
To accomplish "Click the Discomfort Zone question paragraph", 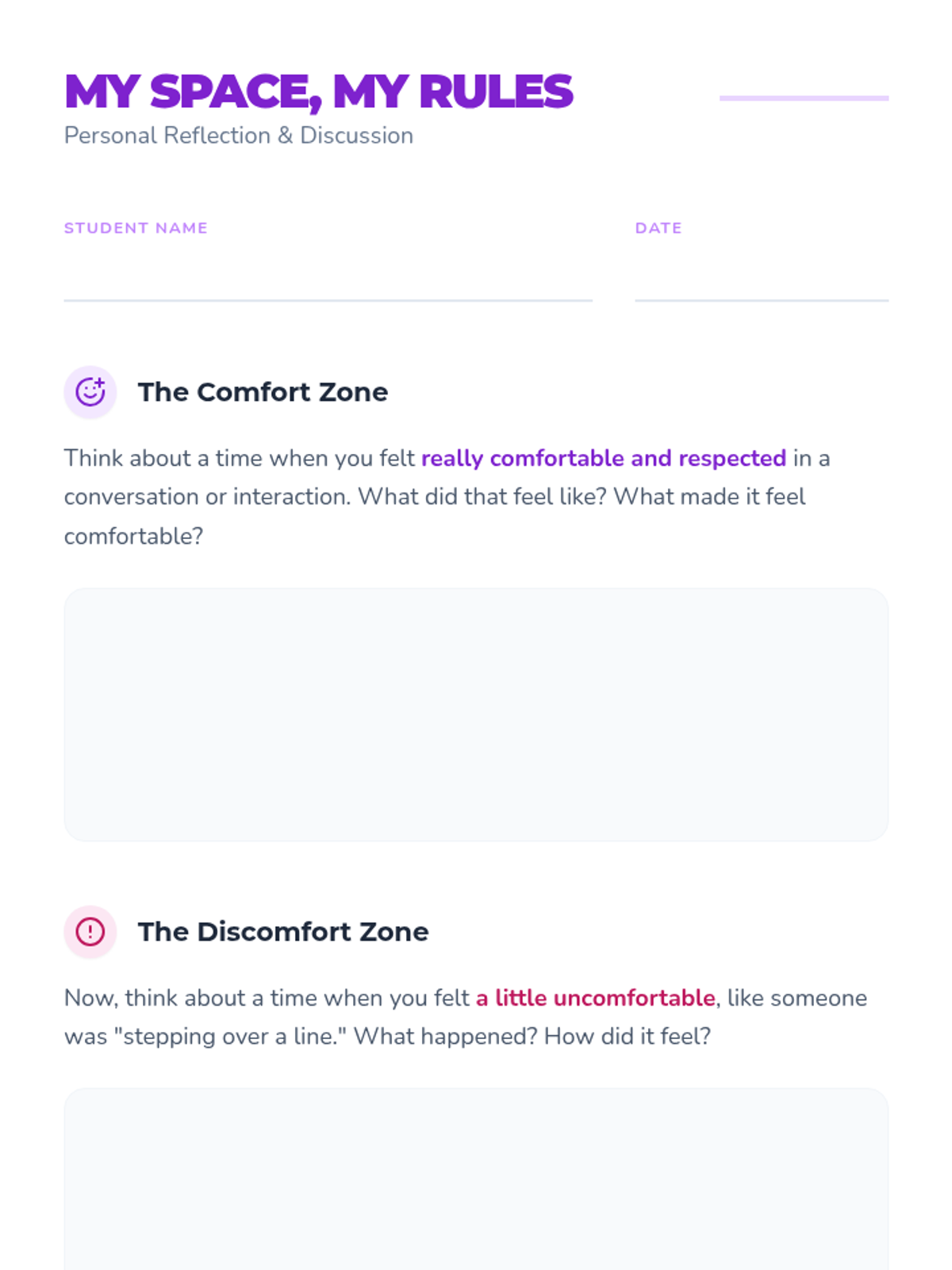I will (x=466, y=1017).
